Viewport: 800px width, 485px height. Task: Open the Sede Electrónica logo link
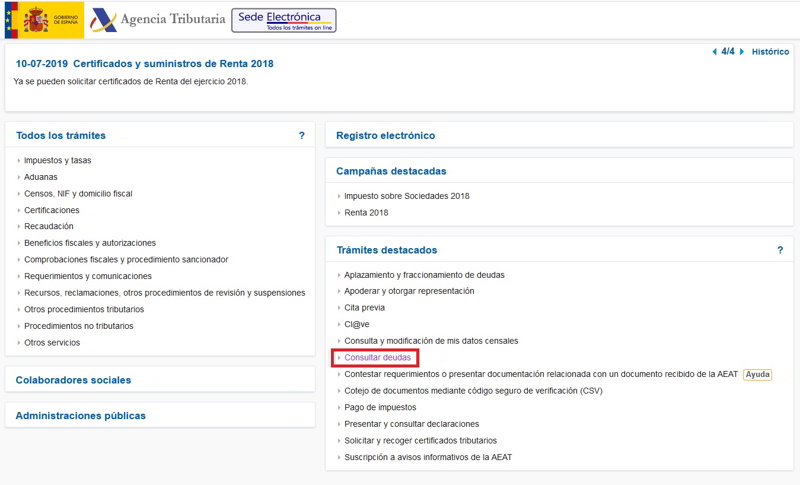coord(284,20)
